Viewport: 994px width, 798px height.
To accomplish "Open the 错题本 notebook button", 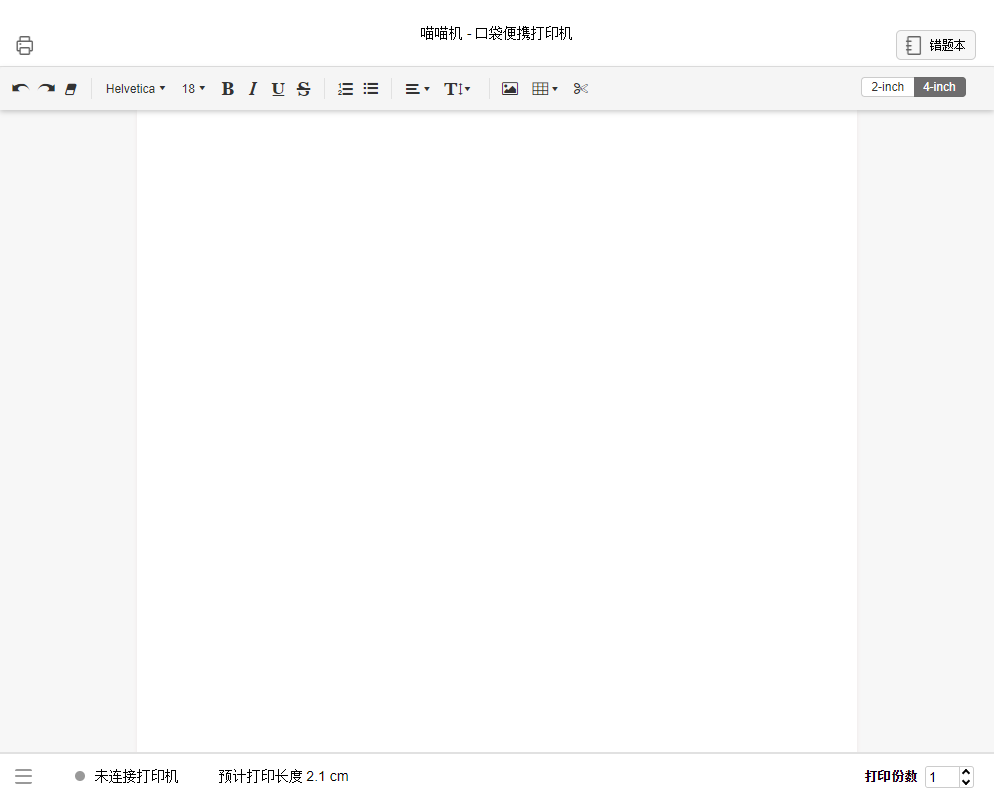I will coord(936,46).
